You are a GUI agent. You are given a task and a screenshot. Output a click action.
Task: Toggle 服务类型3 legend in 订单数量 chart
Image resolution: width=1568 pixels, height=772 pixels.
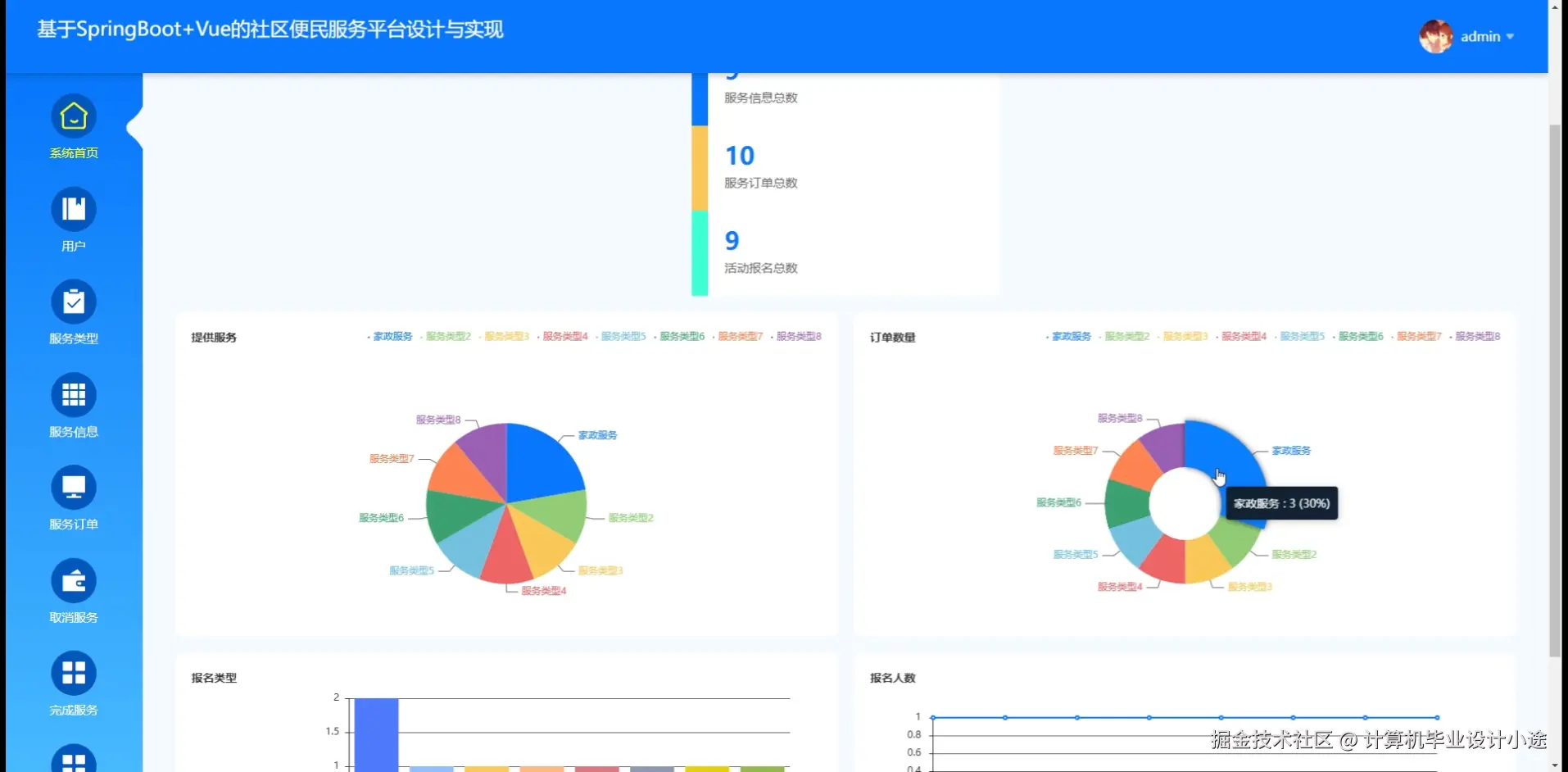1183,336
